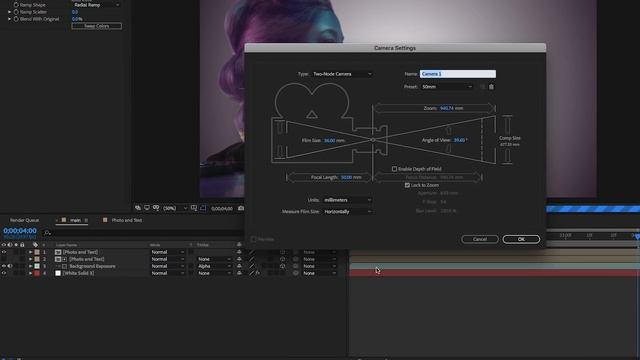Open the Preset dropdown showing 50mm
Screen dimensions: 640x360
(x=447, y=87)
